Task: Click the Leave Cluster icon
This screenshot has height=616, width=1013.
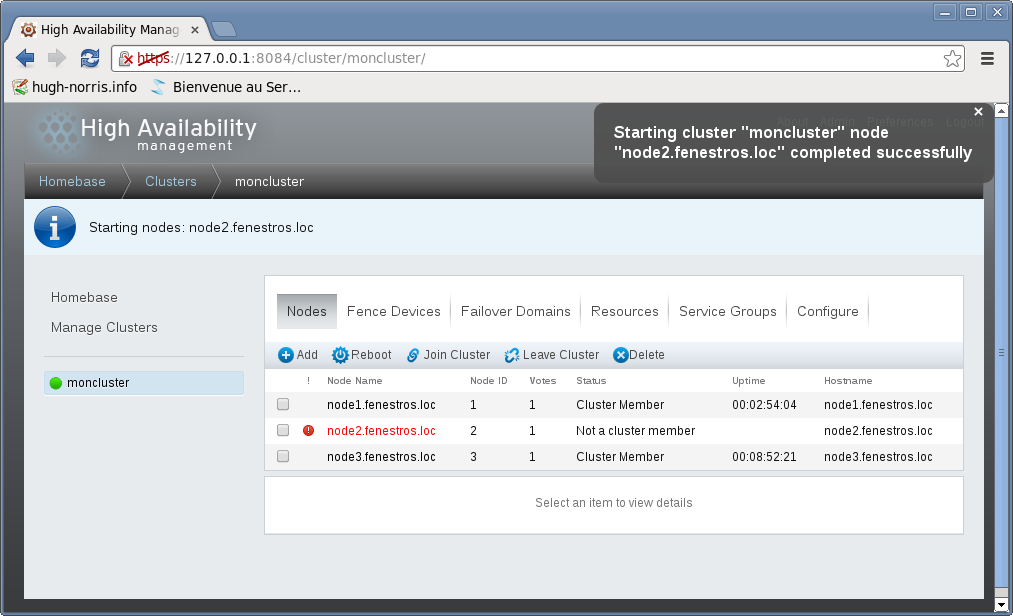Action: coord(512,355)
